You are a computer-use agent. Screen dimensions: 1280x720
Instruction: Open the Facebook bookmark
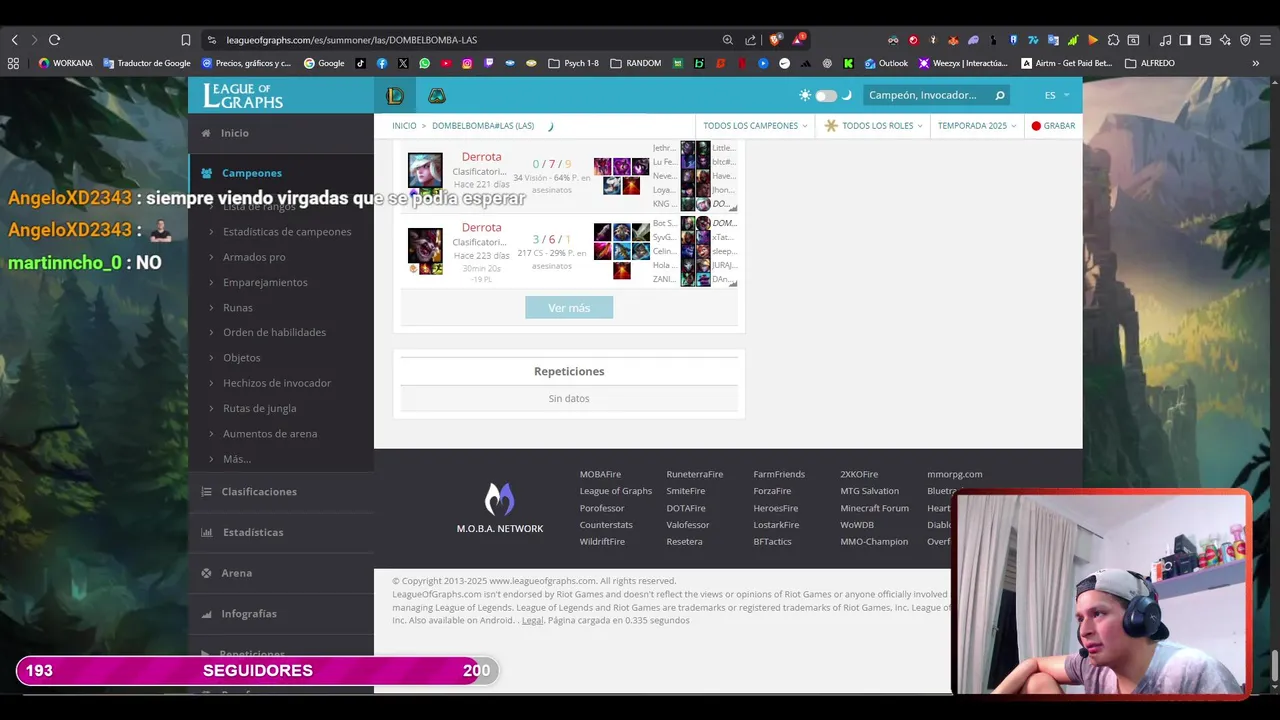click(x=382, y=63)
